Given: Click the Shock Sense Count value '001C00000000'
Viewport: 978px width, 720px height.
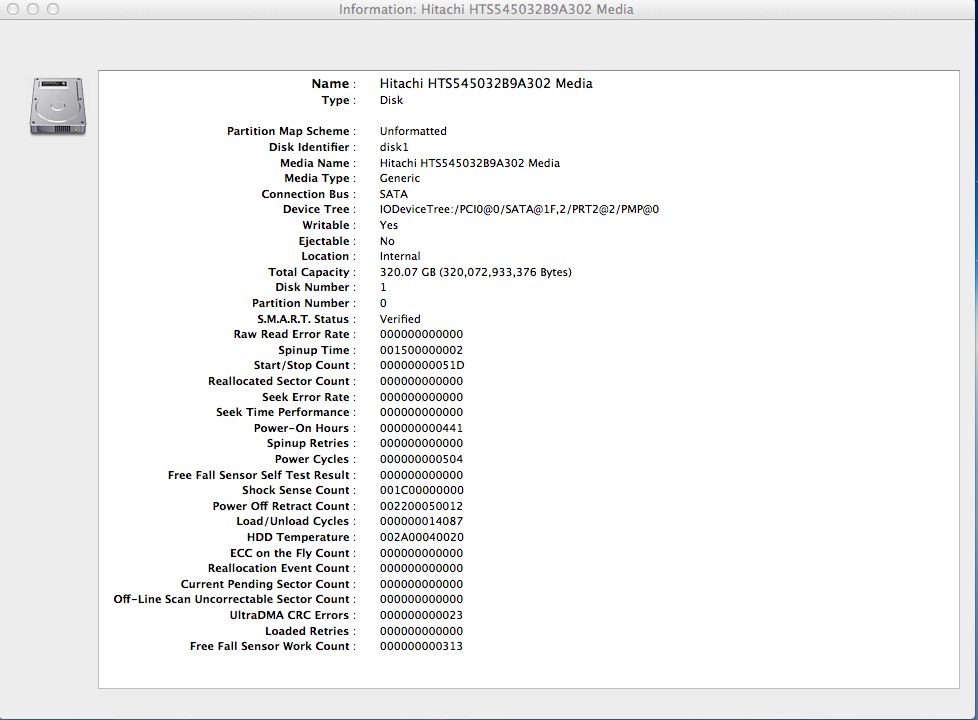Looking at the screenshot, I should [x=422, y=490].
